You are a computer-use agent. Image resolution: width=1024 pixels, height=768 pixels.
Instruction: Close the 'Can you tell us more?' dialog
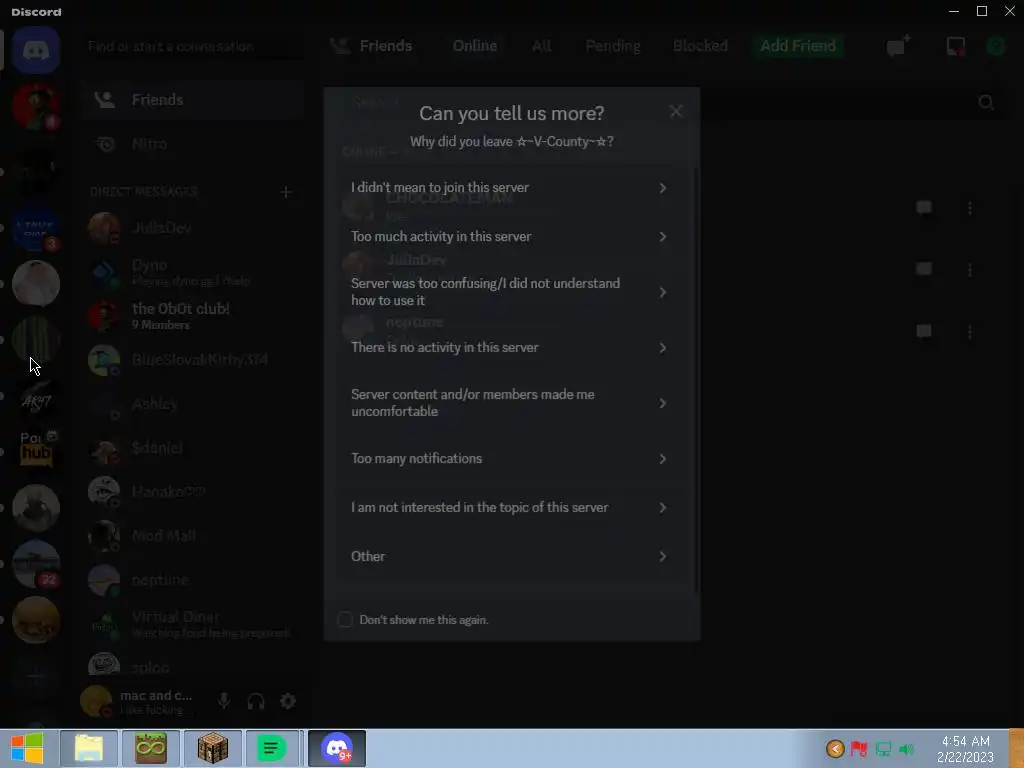(676, 112)
